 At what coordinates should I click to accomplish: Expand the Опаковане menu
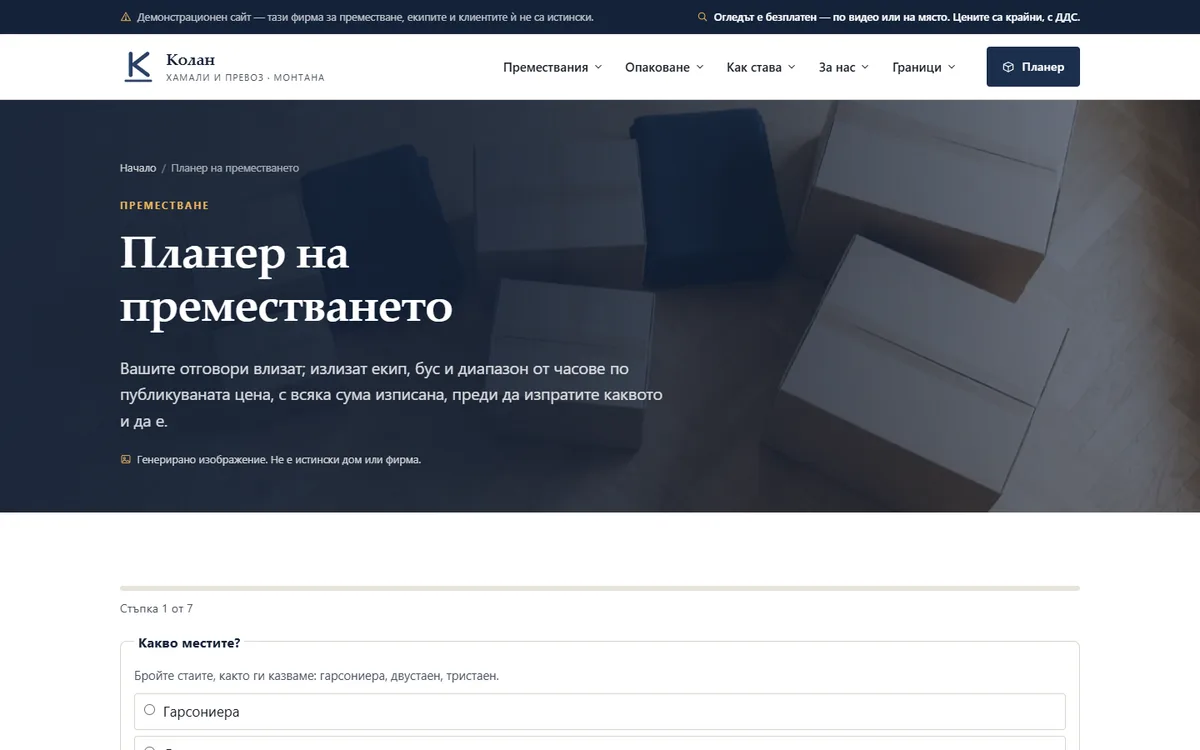point(664,67)
